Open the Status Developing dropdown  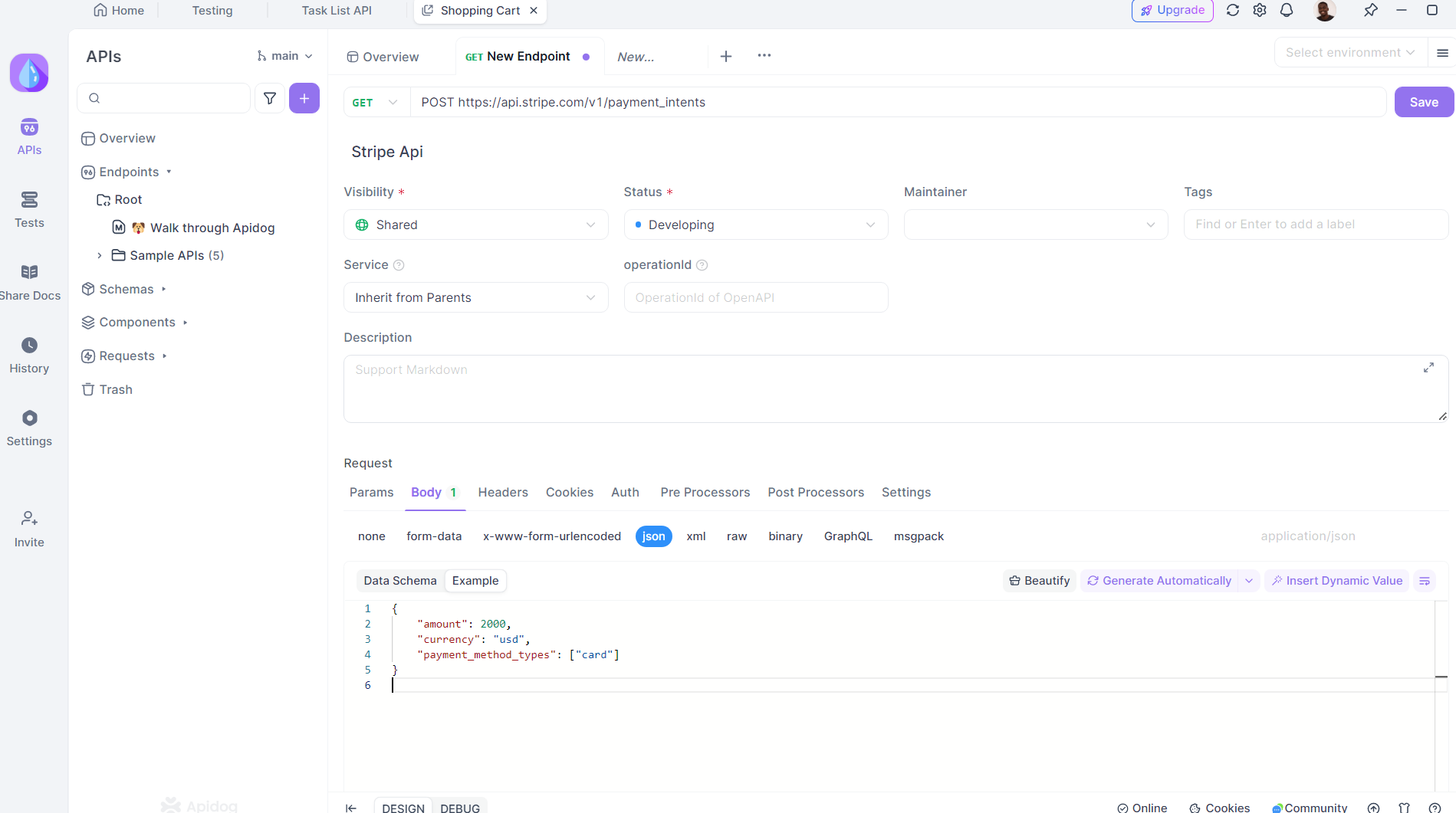(x=756, y=225)
